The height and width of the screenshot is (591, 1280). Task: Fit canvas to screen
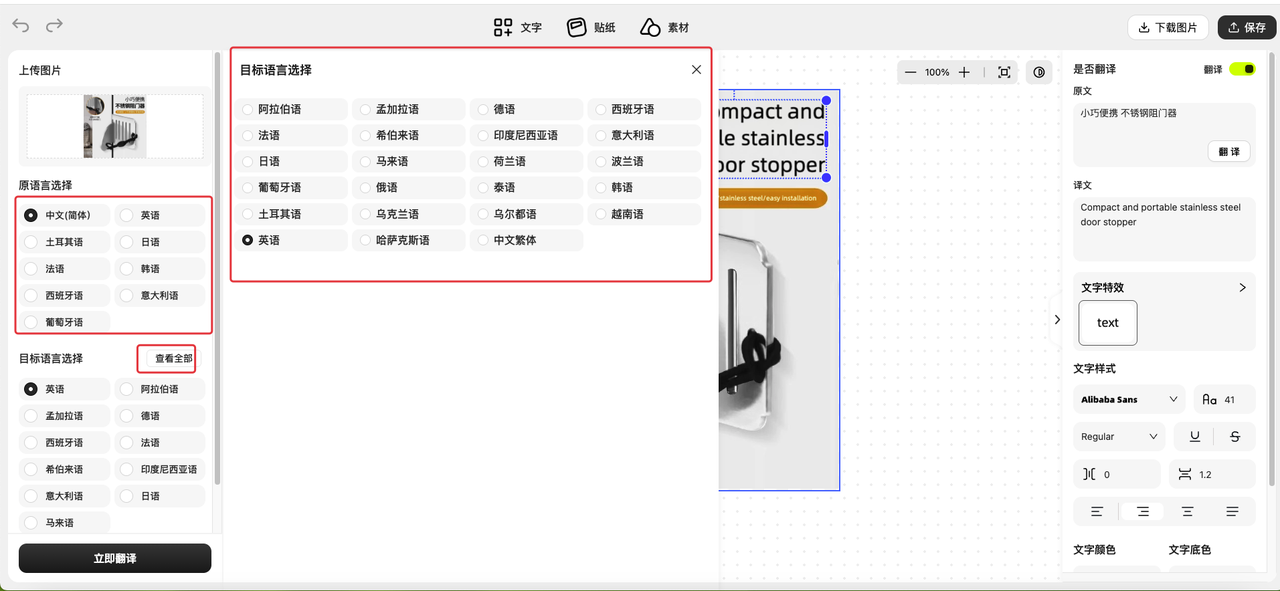(1004, 72)
